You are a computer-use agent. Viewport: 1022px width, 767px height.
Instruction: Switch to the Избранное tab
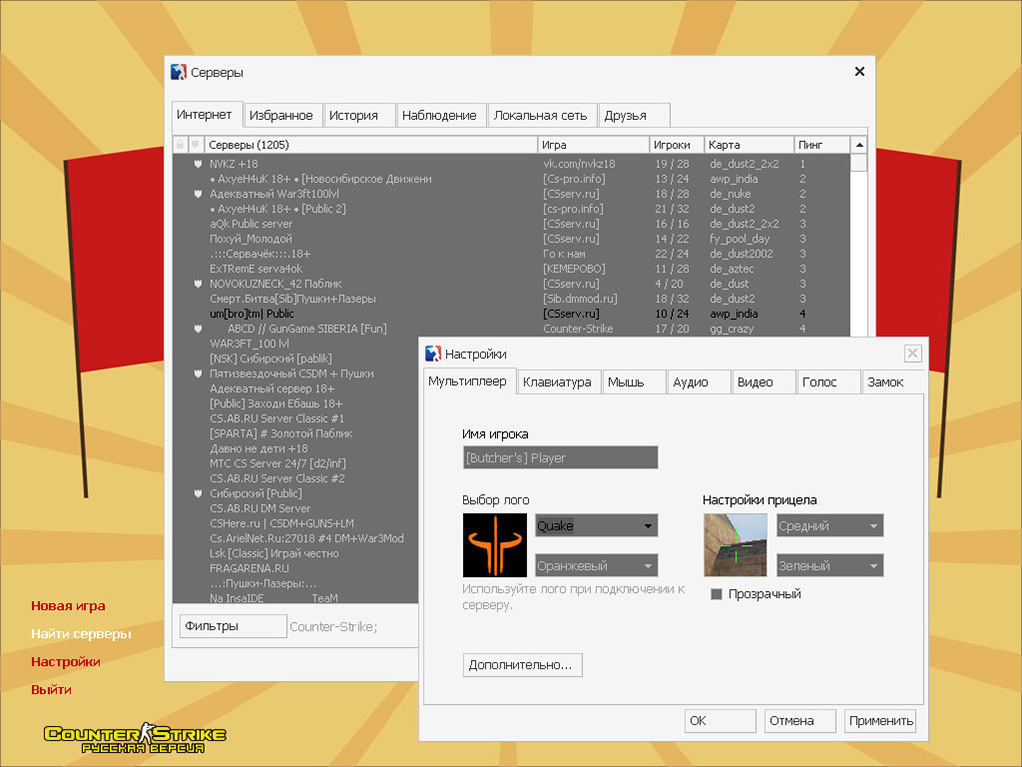283,115
